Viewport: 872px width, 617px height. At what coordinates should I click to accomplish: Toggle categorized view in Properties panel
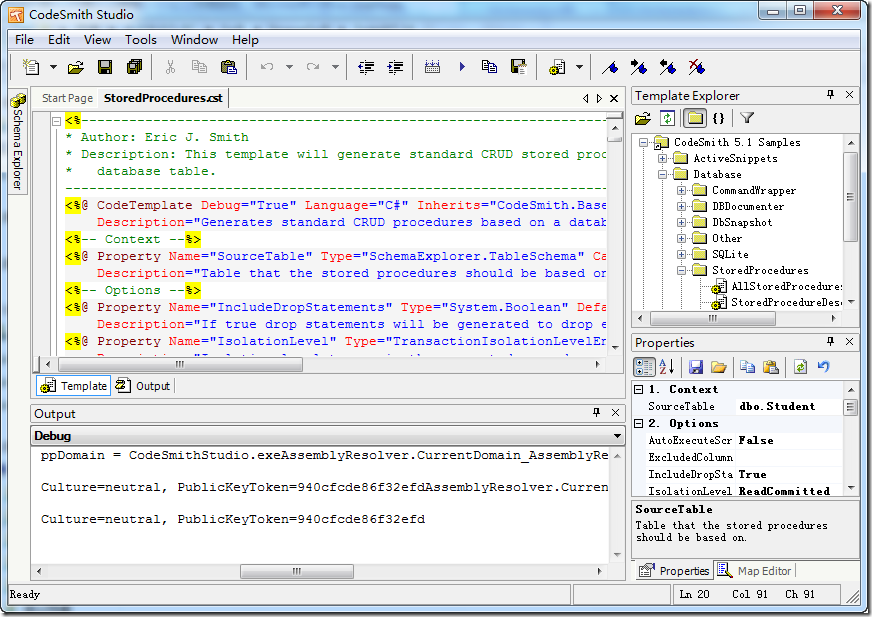tap(645, 367)
